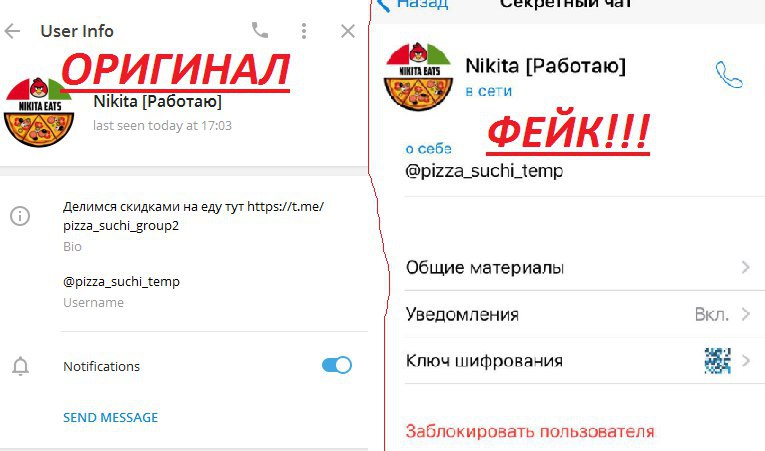Image resolution: width=765 pixels, height=451 pixels.
Task: Toggle the Notifications switch off
Action: [337, 365]
